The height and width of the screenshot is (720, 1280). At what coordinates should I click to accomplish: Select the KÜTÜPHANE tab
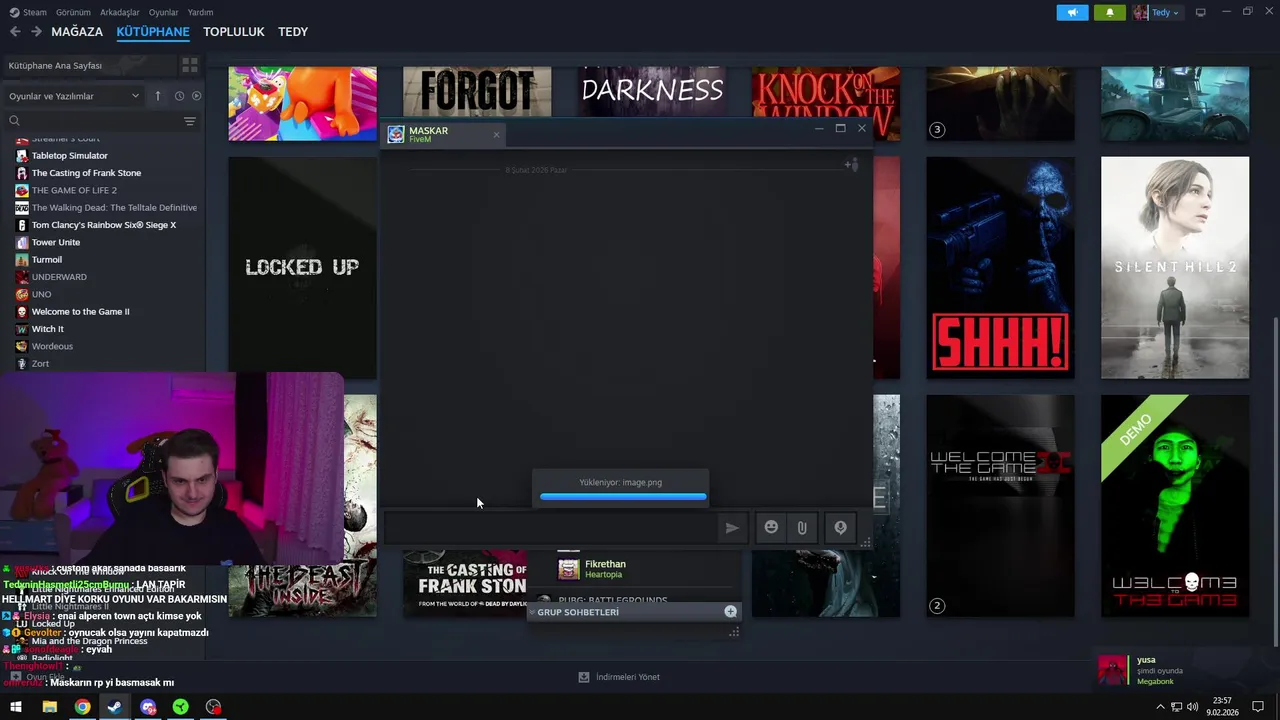tap(153, 32)
